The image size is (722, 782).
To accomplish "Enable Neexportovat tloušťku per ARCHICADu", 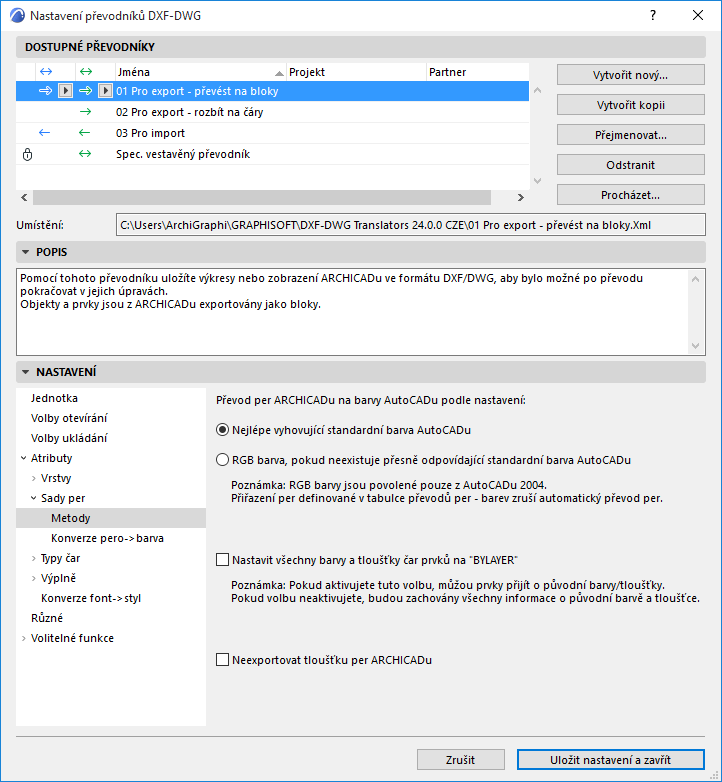I will [x=222, y=660].
